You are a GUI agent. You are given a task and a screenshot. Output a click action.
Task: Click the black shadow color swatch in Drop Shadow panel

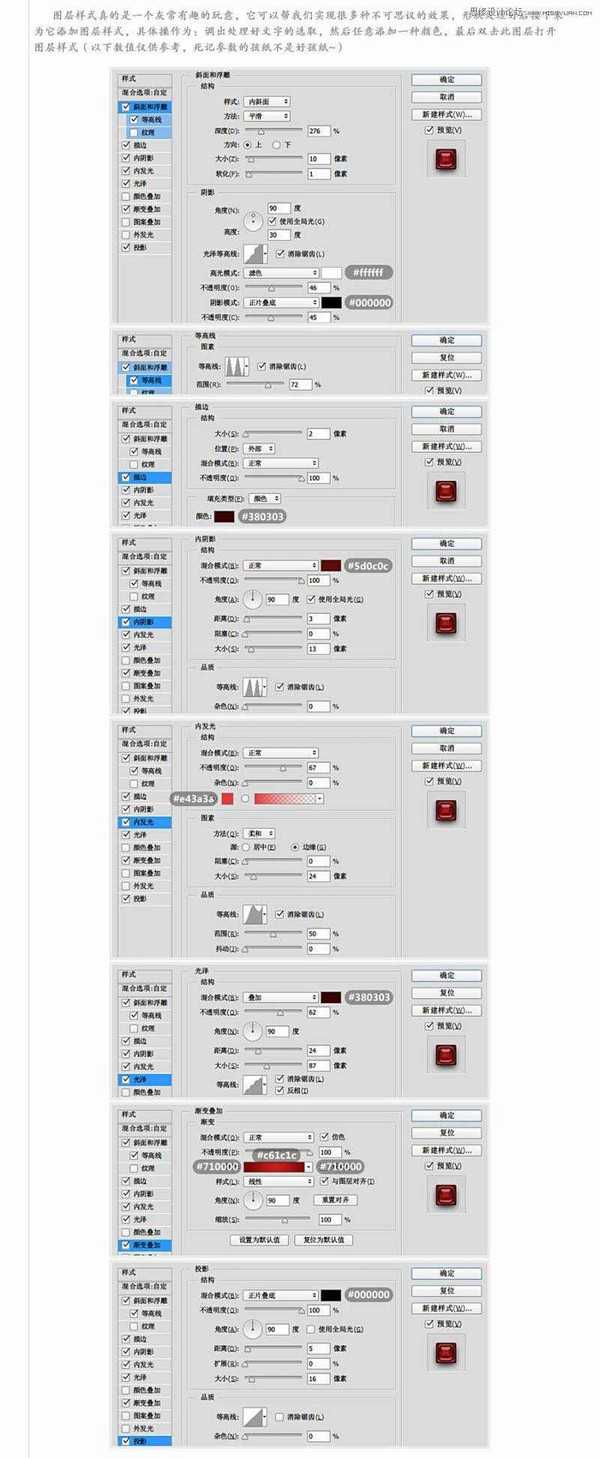pos(331,1294)
